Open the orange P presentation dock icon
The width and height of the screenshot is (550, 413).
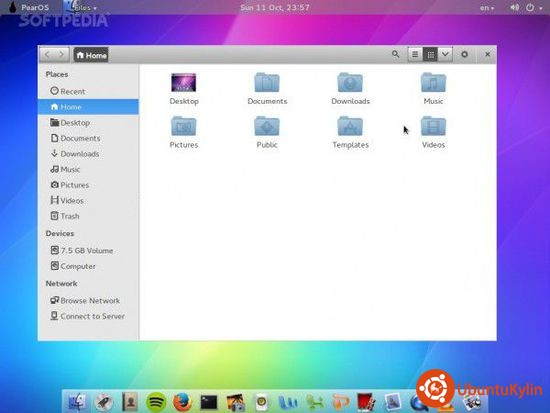[341, 402]
